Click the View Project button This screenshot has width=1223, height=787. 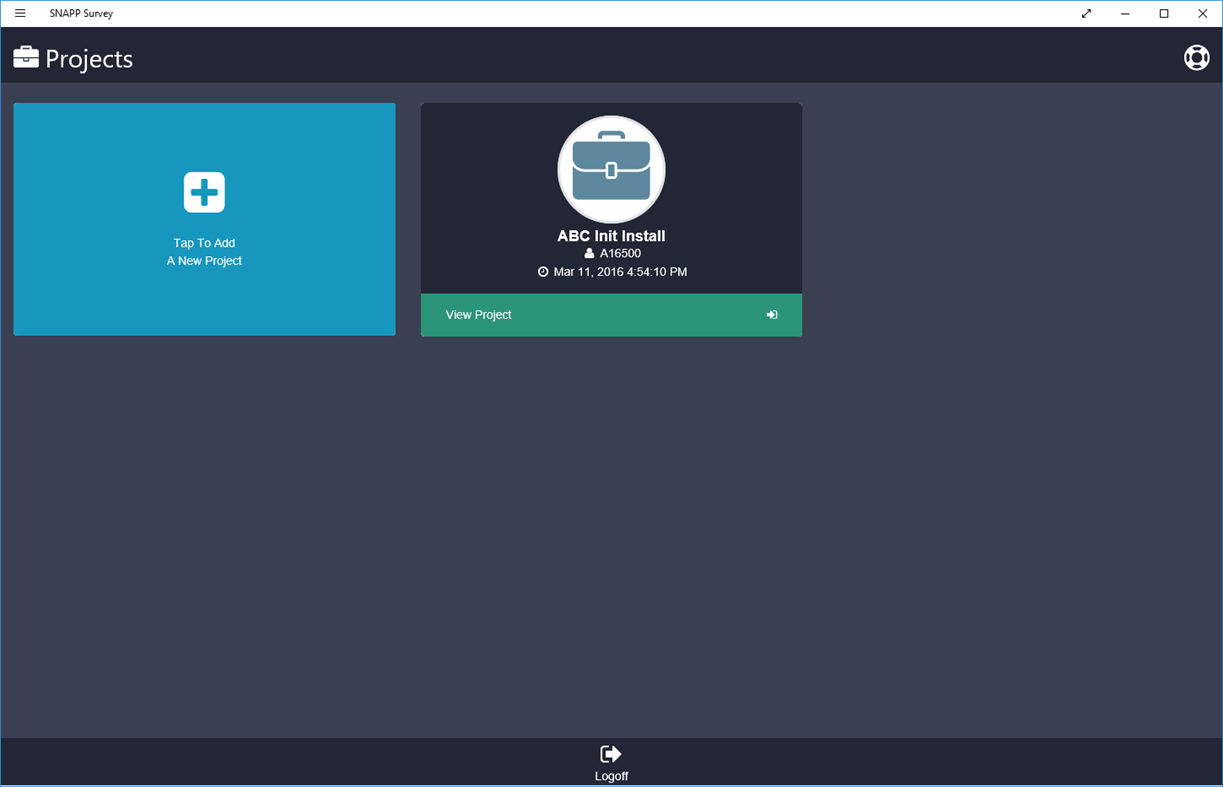coord(611,314)
